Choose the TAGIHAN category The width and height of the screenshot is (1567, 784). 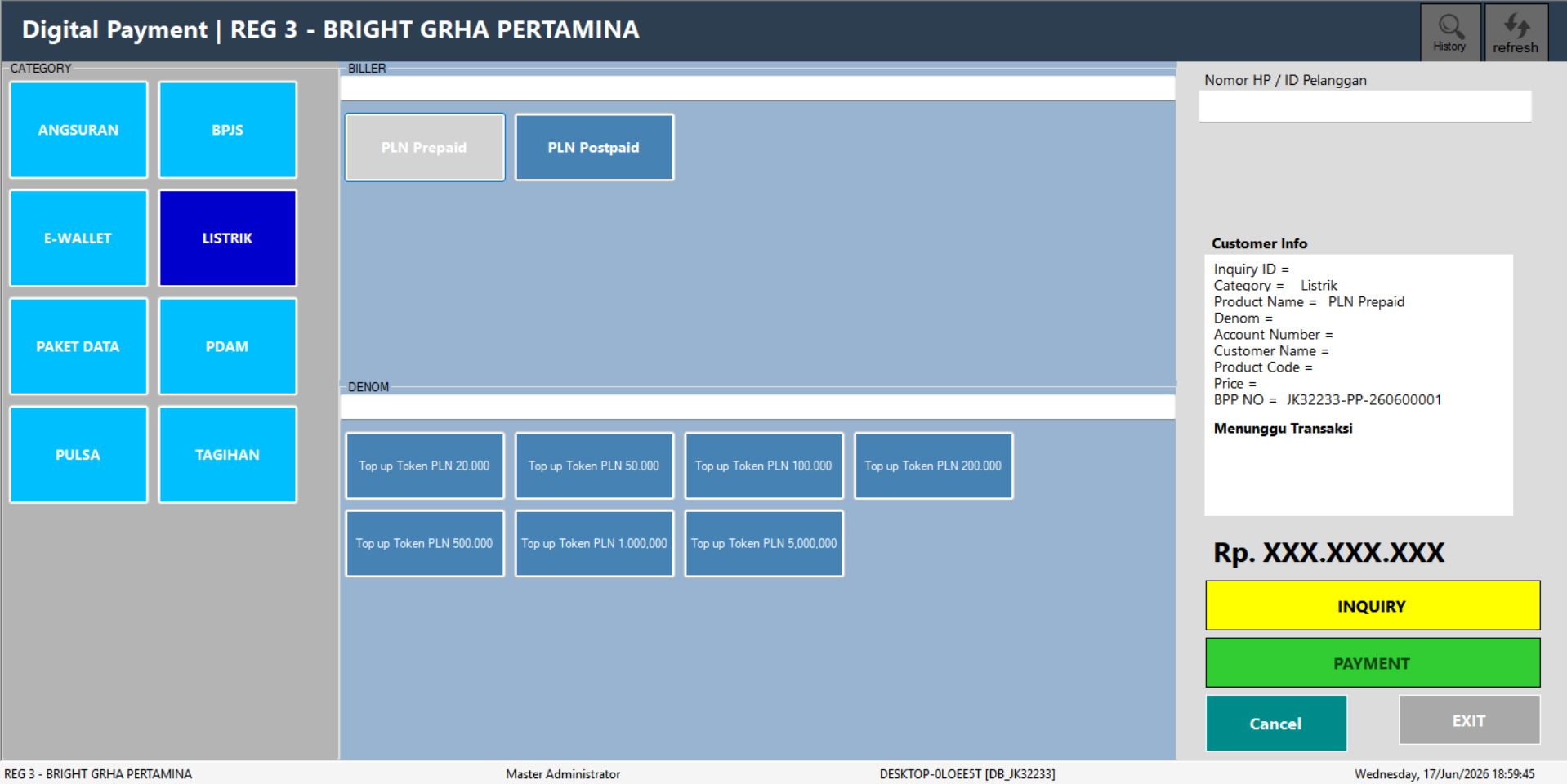pyautogui.click(x=227, y=455)
